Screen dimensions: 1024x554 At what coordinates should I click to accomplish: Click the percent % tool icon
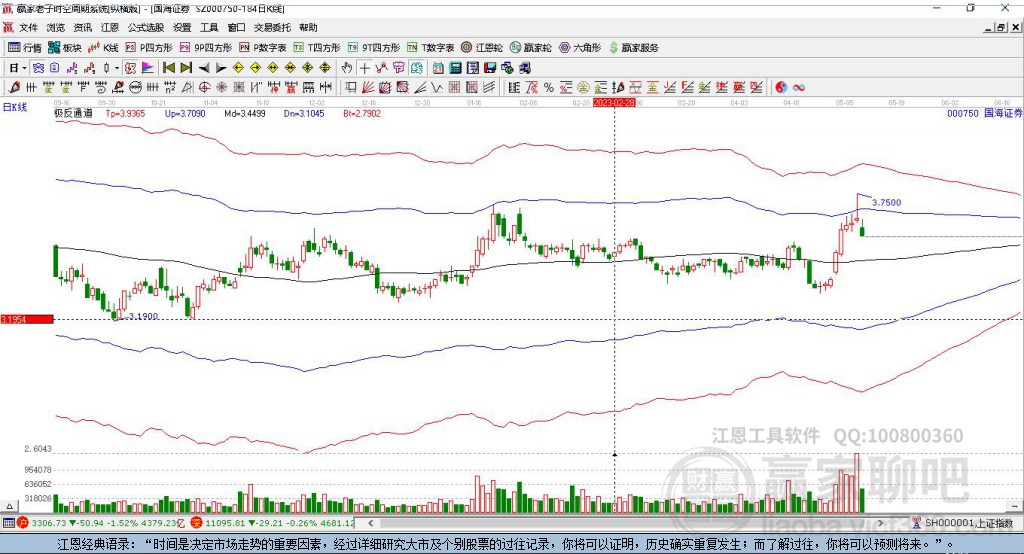[x=549, y=88]
